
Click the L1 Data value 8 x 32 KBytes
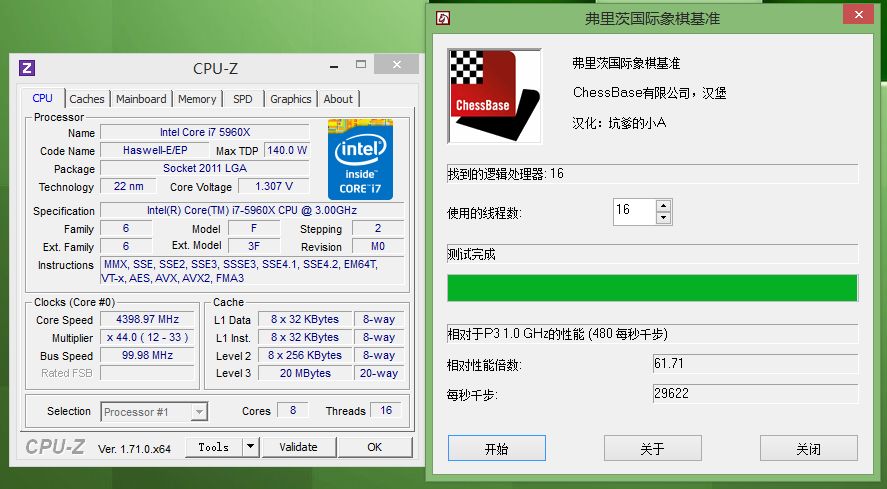click(x=305, y=319)
